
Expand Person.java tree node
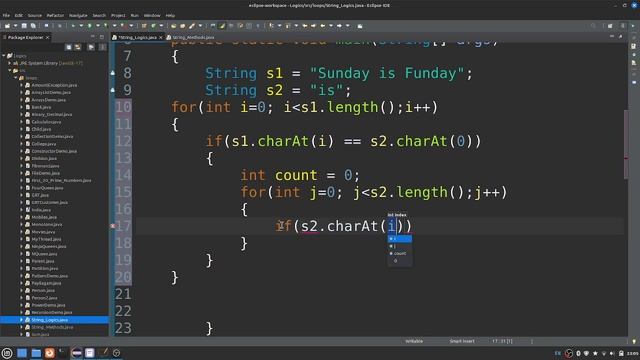pos(21,290)
